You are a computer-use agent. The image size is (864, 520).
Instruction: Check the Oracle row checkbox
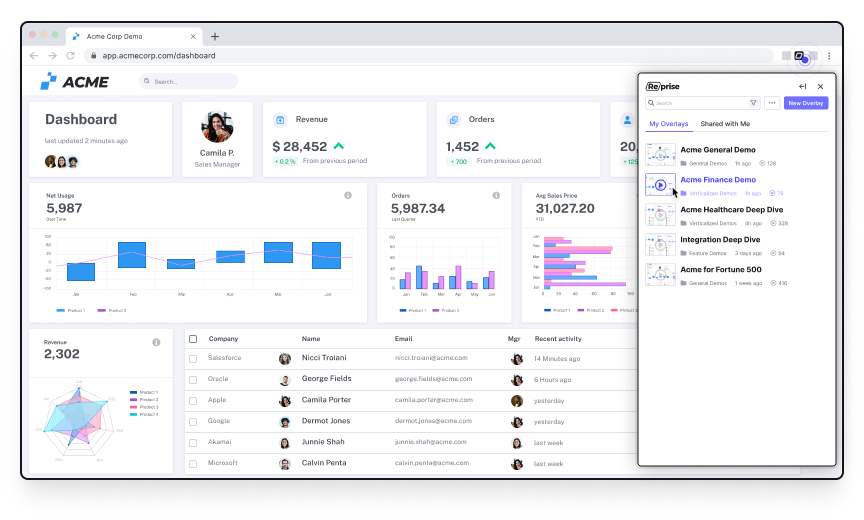click(193, 380)
